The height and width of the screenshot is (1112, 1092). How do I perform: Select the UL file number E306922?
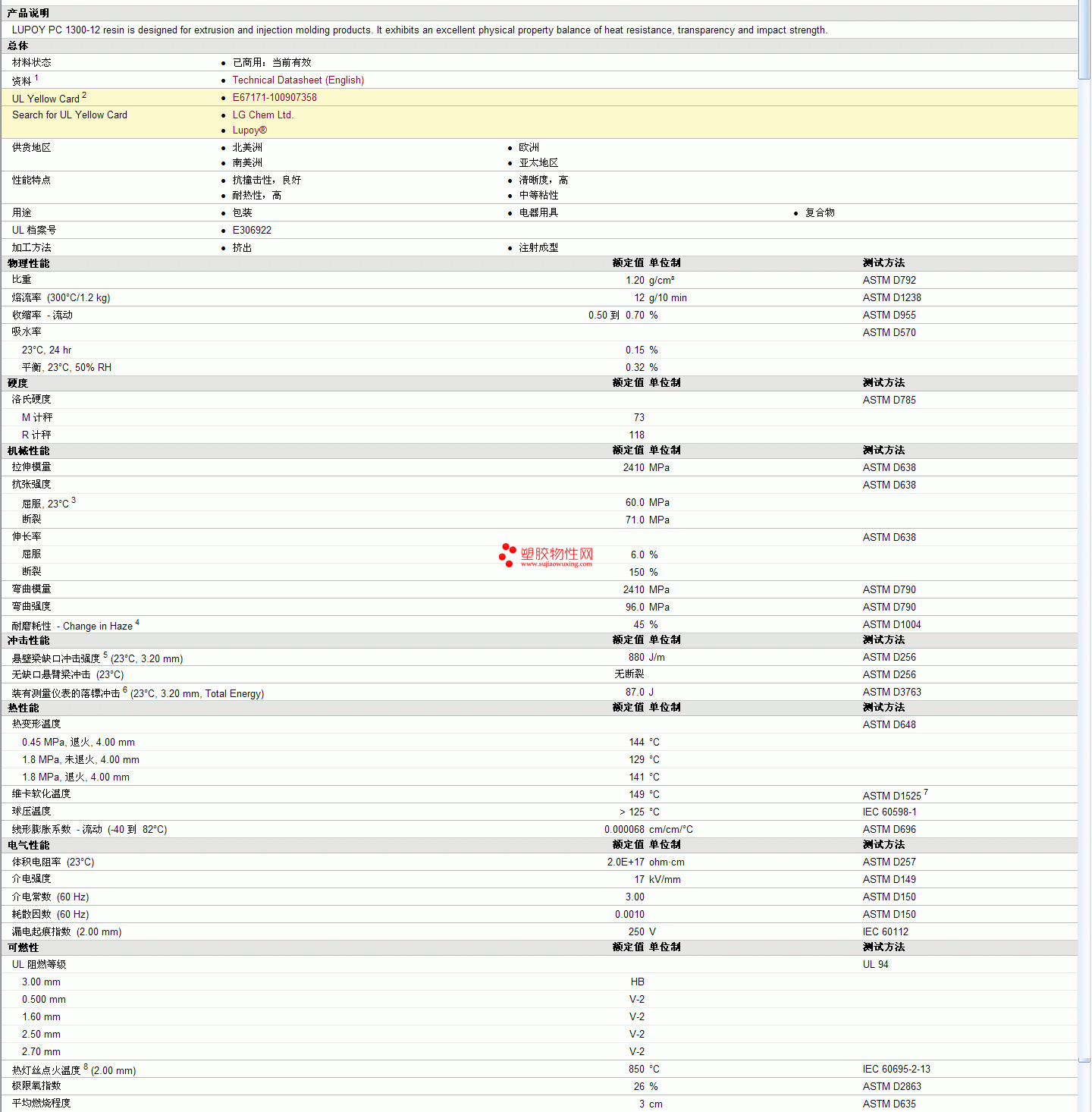252,230
